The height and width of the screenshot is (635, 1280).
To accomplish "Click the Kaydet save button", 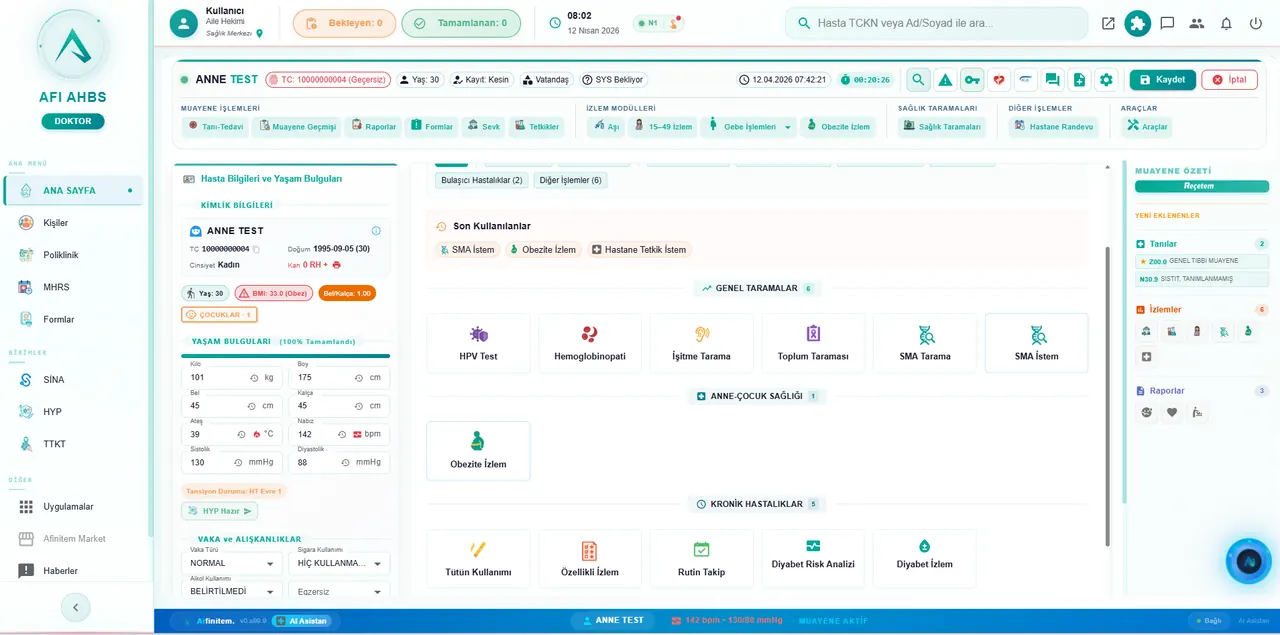I will point(1162,80).
